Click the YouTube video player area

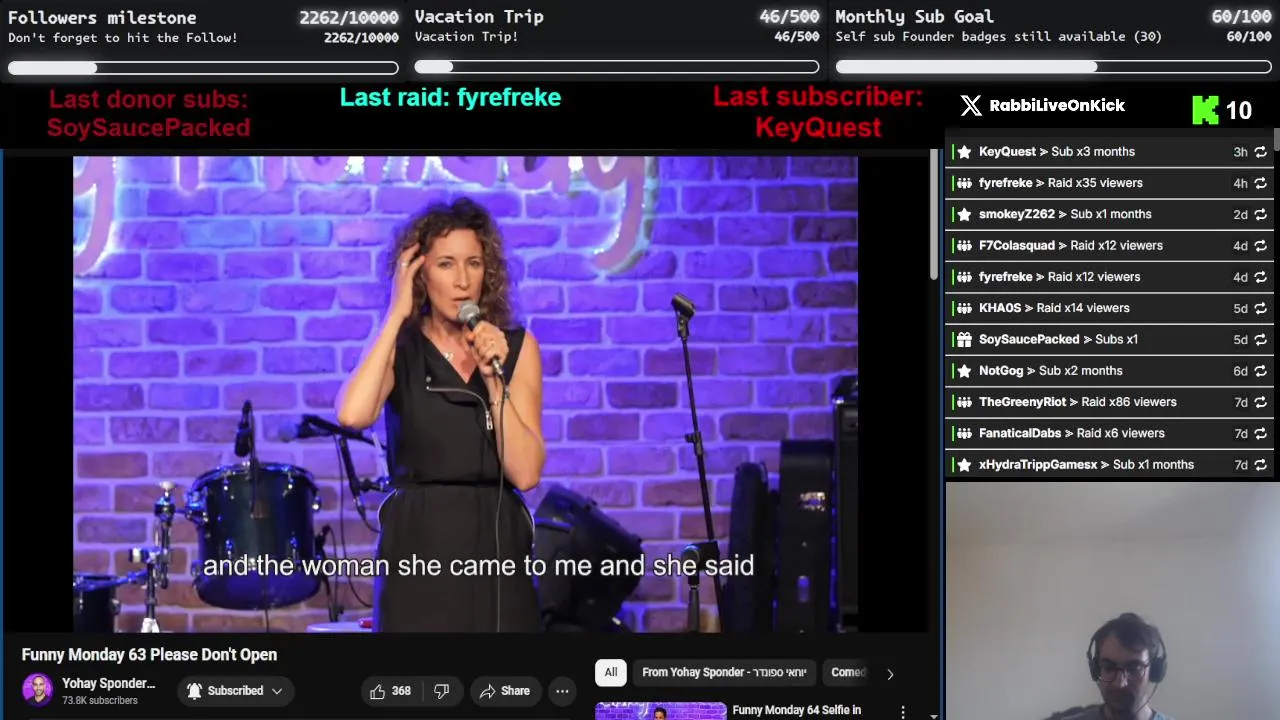tap(465, 393)
